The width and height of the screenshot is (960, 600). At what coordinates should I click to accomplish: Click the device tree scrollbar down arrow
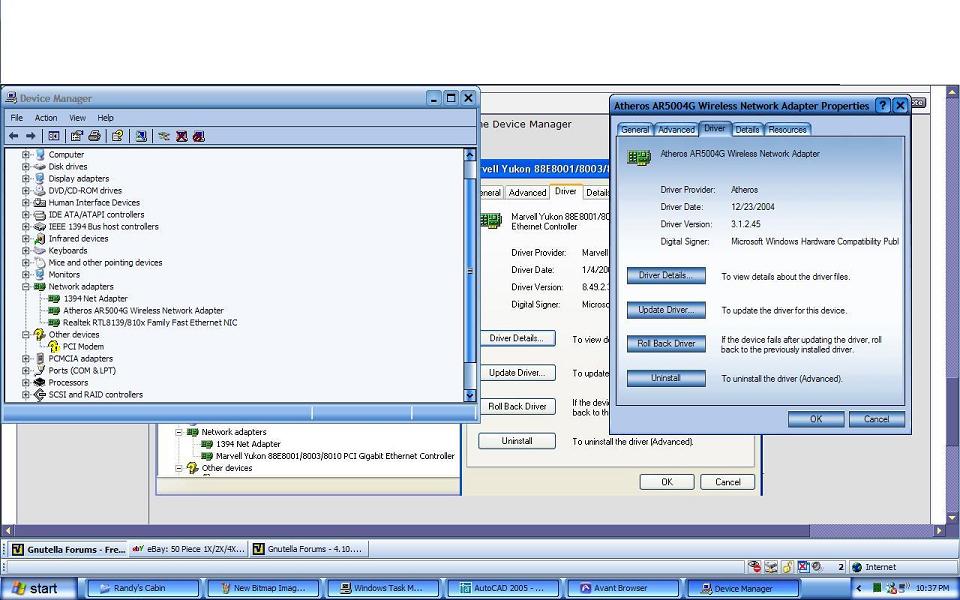click(470, 396)
